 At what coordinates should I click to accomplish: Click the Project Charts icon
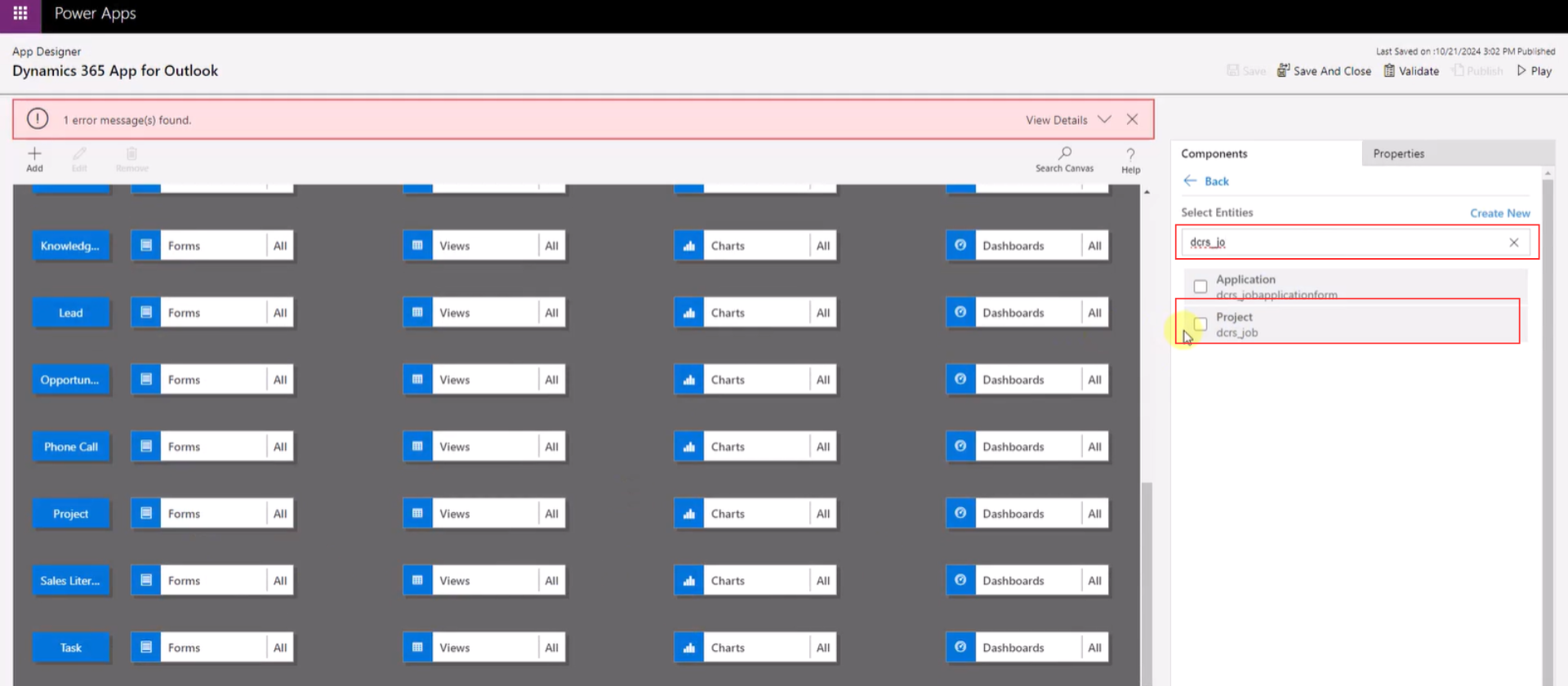click(x=689, y=514)
